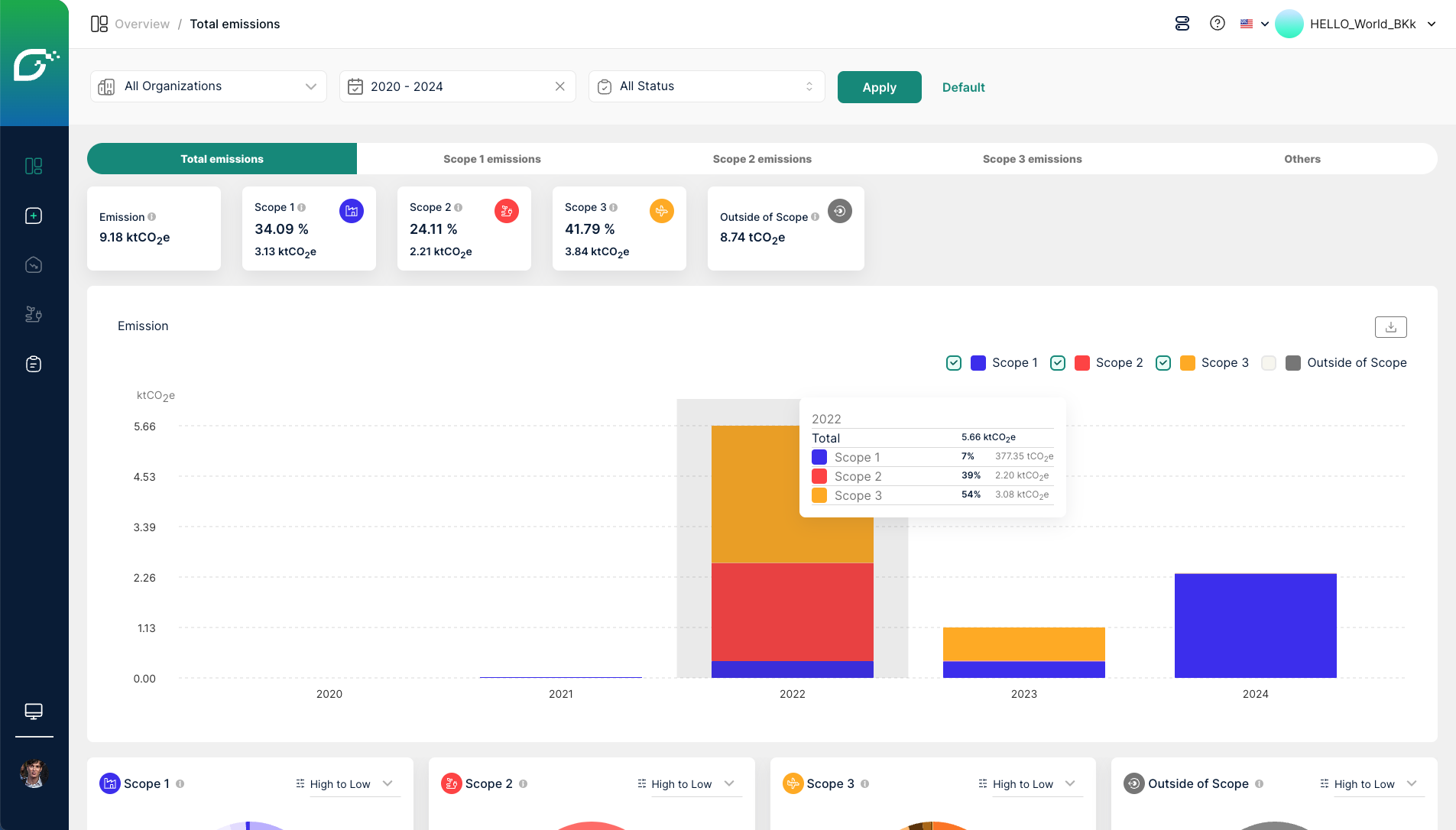Select the Others tab
Image resolution: width=1456 pixels, height=830 pixels.
click(1302, 159)
